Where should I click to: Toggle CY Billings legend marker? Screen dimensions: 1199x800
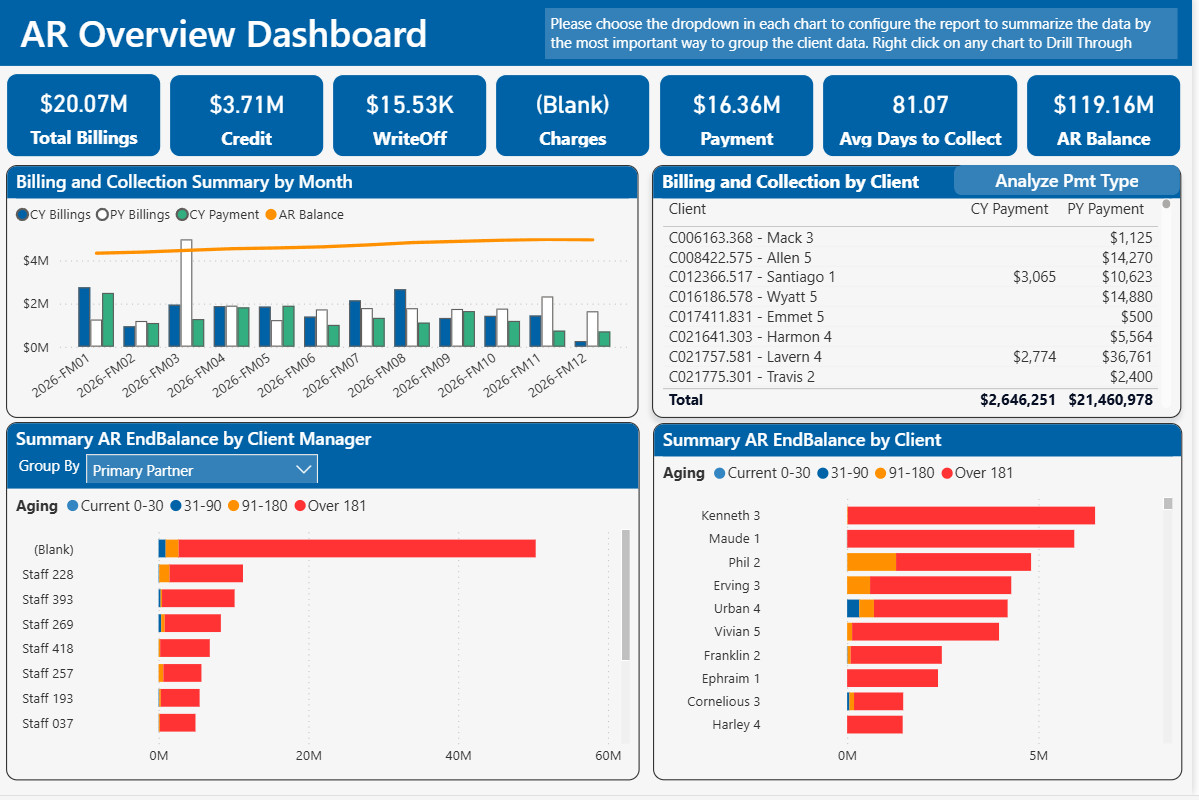point(22,215)
